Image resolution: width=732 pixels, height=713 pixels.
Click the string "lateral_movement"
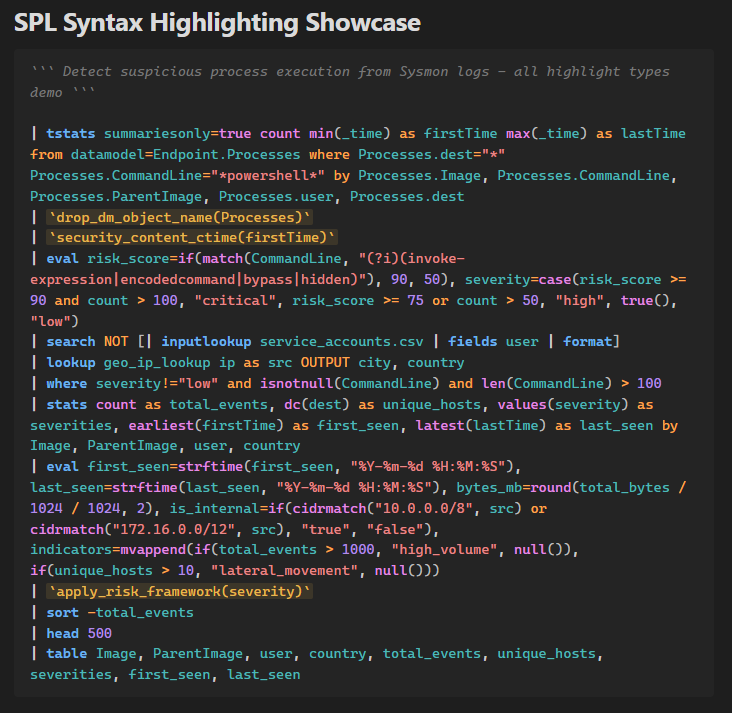(284, 571)
